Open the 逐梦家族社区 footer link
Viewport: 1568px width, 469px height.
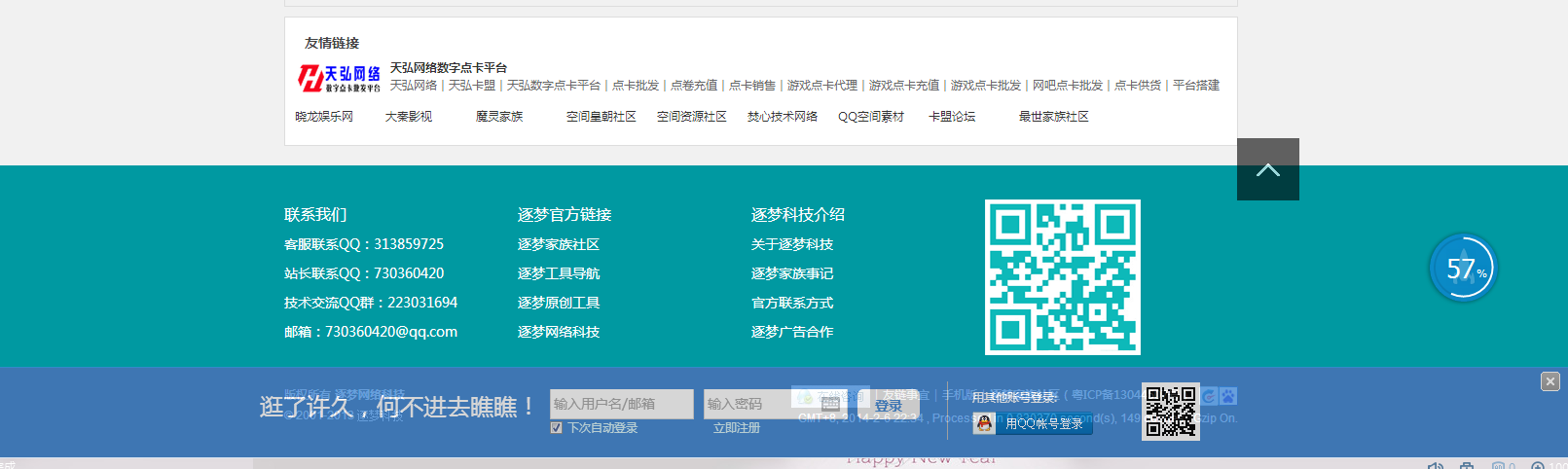coord(559,244)
